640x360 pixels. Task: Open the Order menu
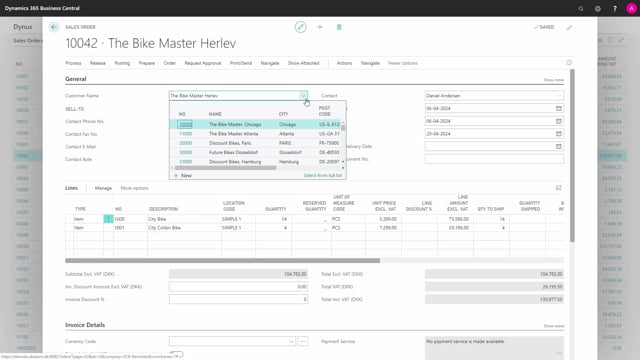coord(169,63)
